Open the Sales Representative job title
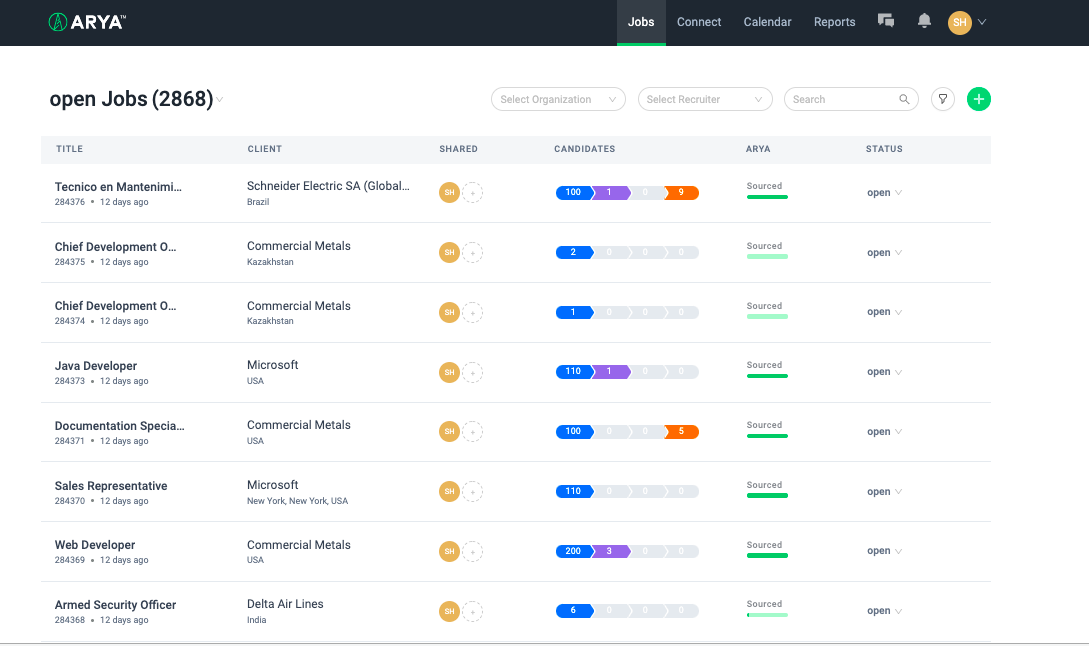 click(111, 486)
